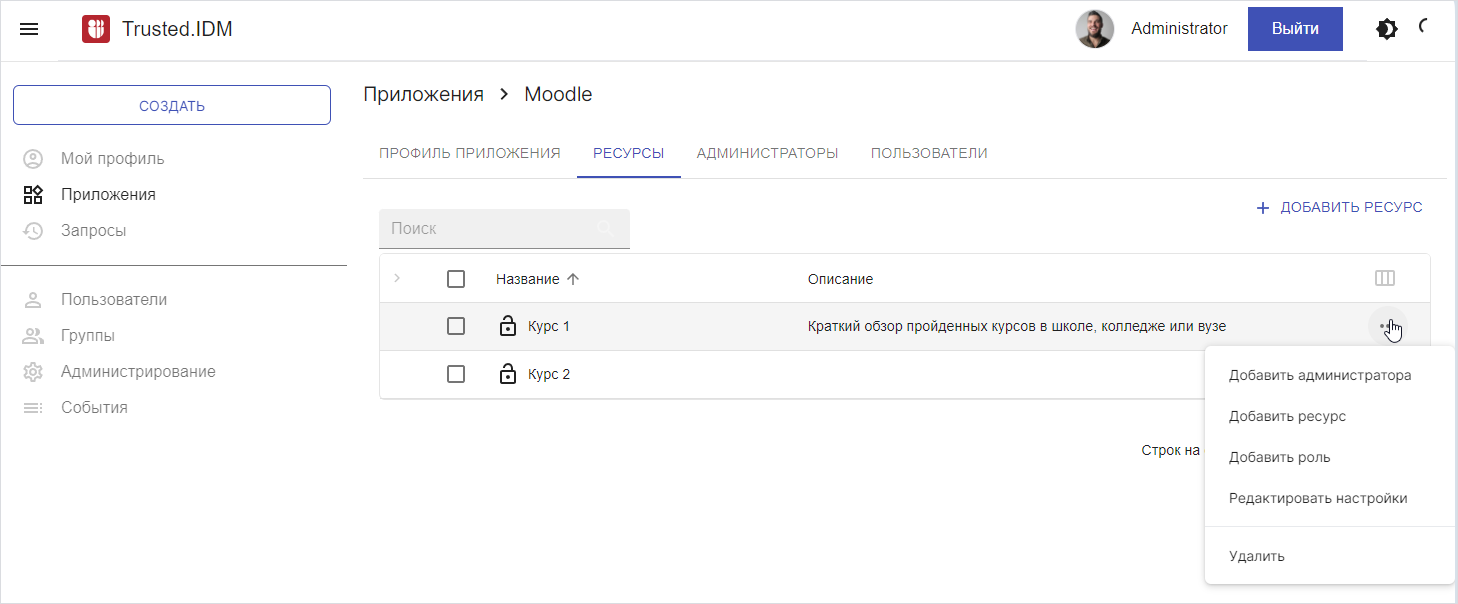Select Добавить роль from context menu
The width and height of the screenshot is (1458, 604).
click(x=1330, y=458)
